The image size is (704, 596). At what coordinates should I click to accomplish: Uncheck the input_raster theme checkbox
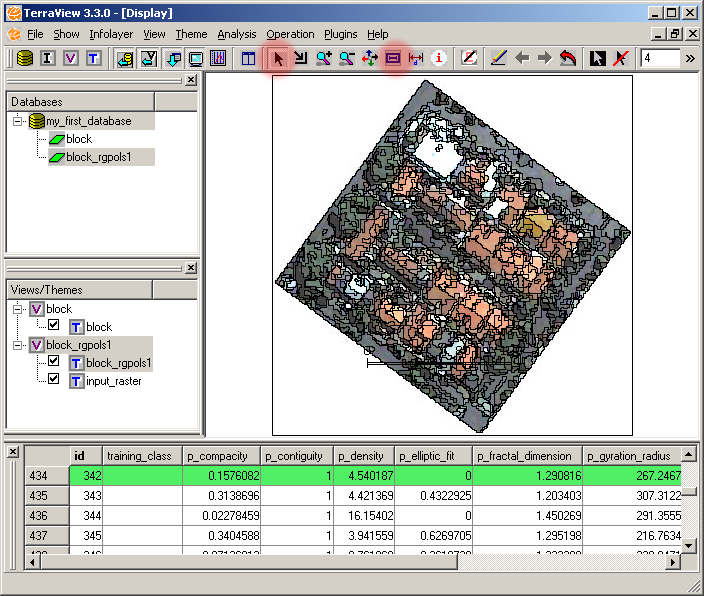(54, 380)
